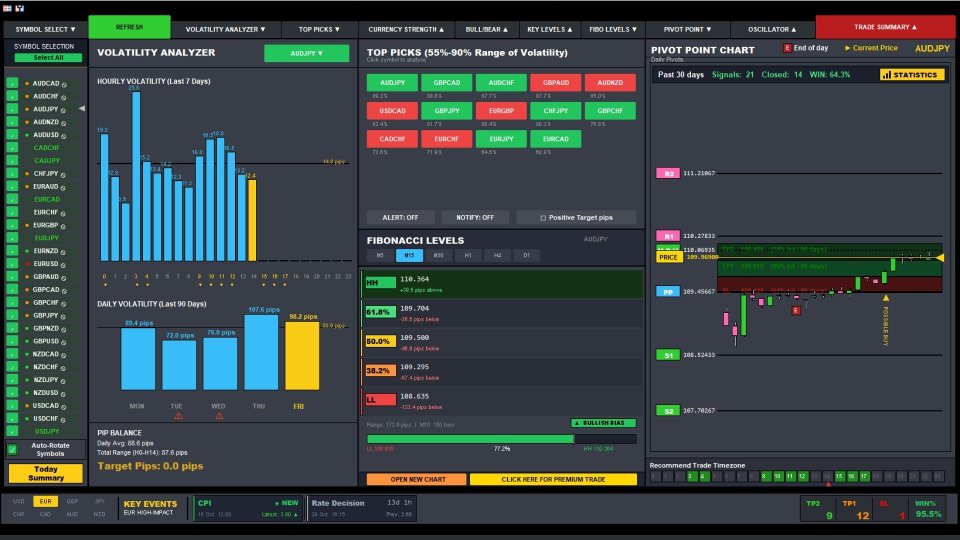
Task: Click the HH Fibonacci level badge
Action: [380, 282]
